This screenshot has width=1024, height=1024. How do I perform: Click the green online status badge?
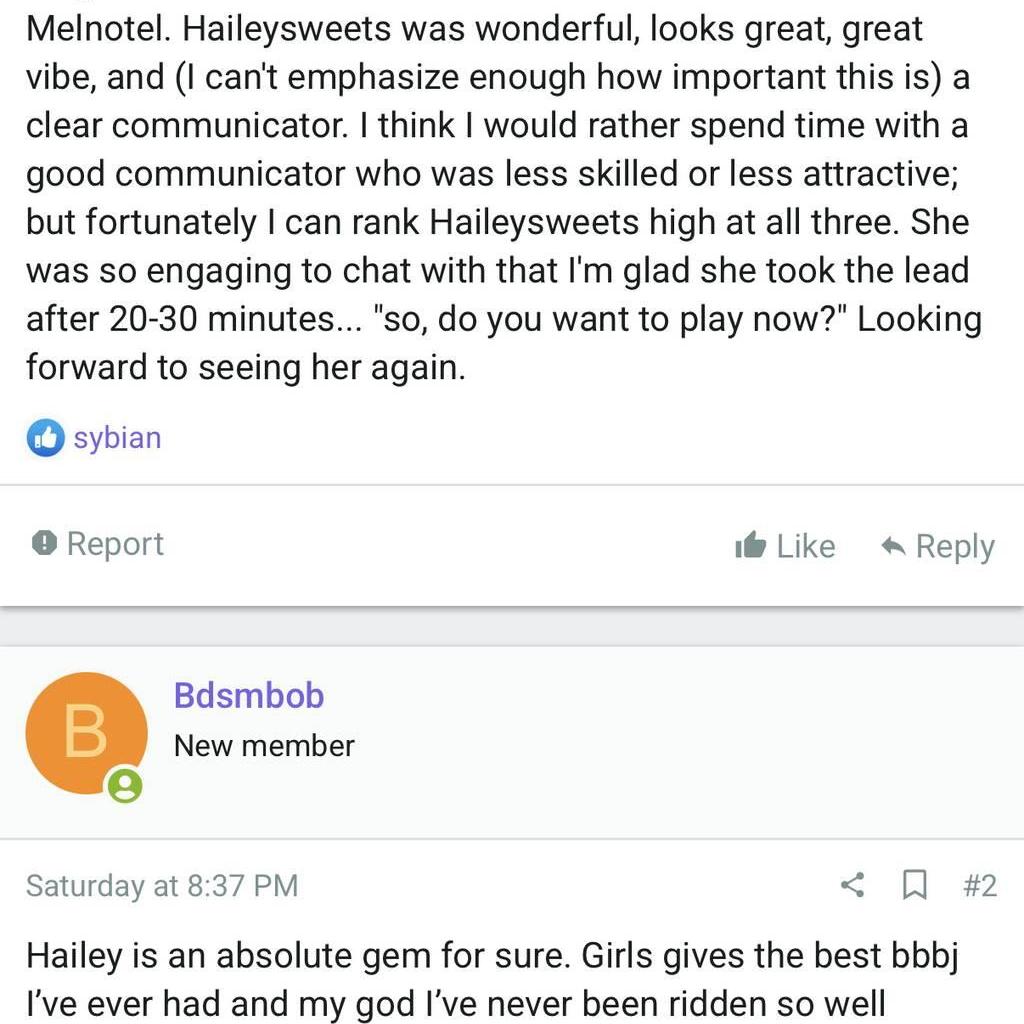click(125, 785)
